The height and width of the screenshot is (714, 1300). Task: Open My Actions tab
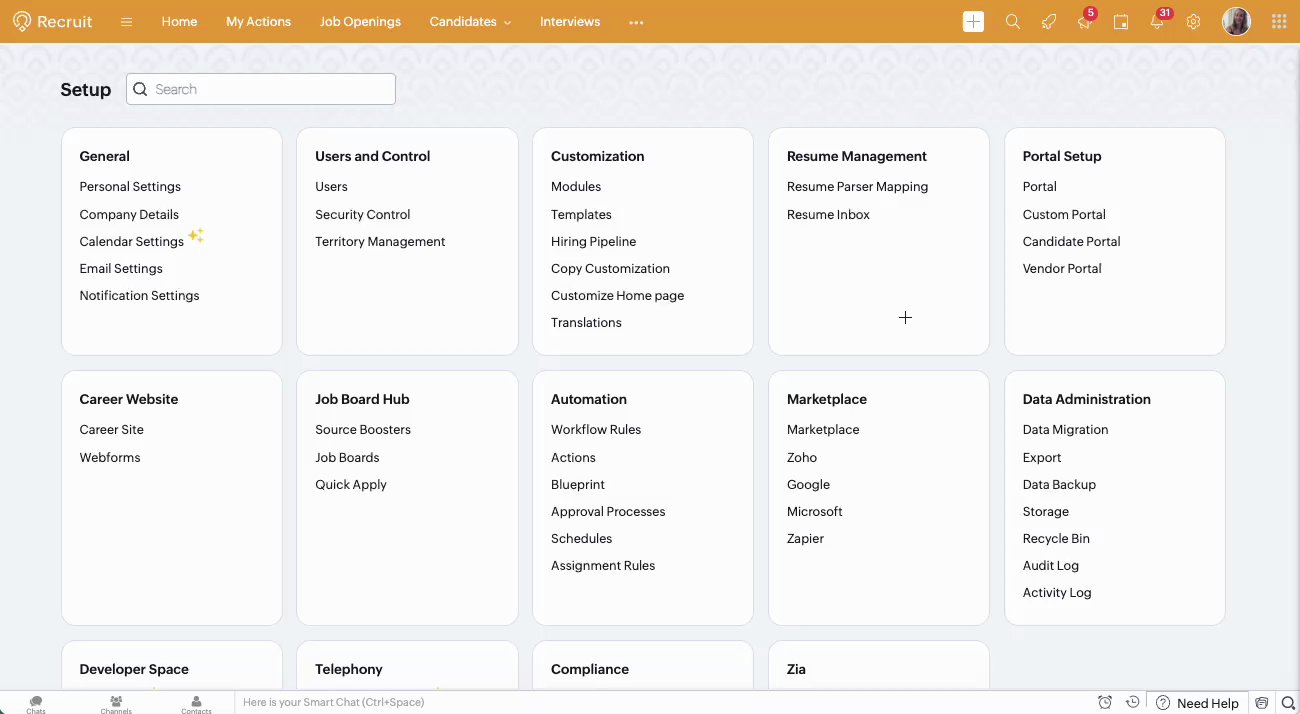[x=258, y=22]
